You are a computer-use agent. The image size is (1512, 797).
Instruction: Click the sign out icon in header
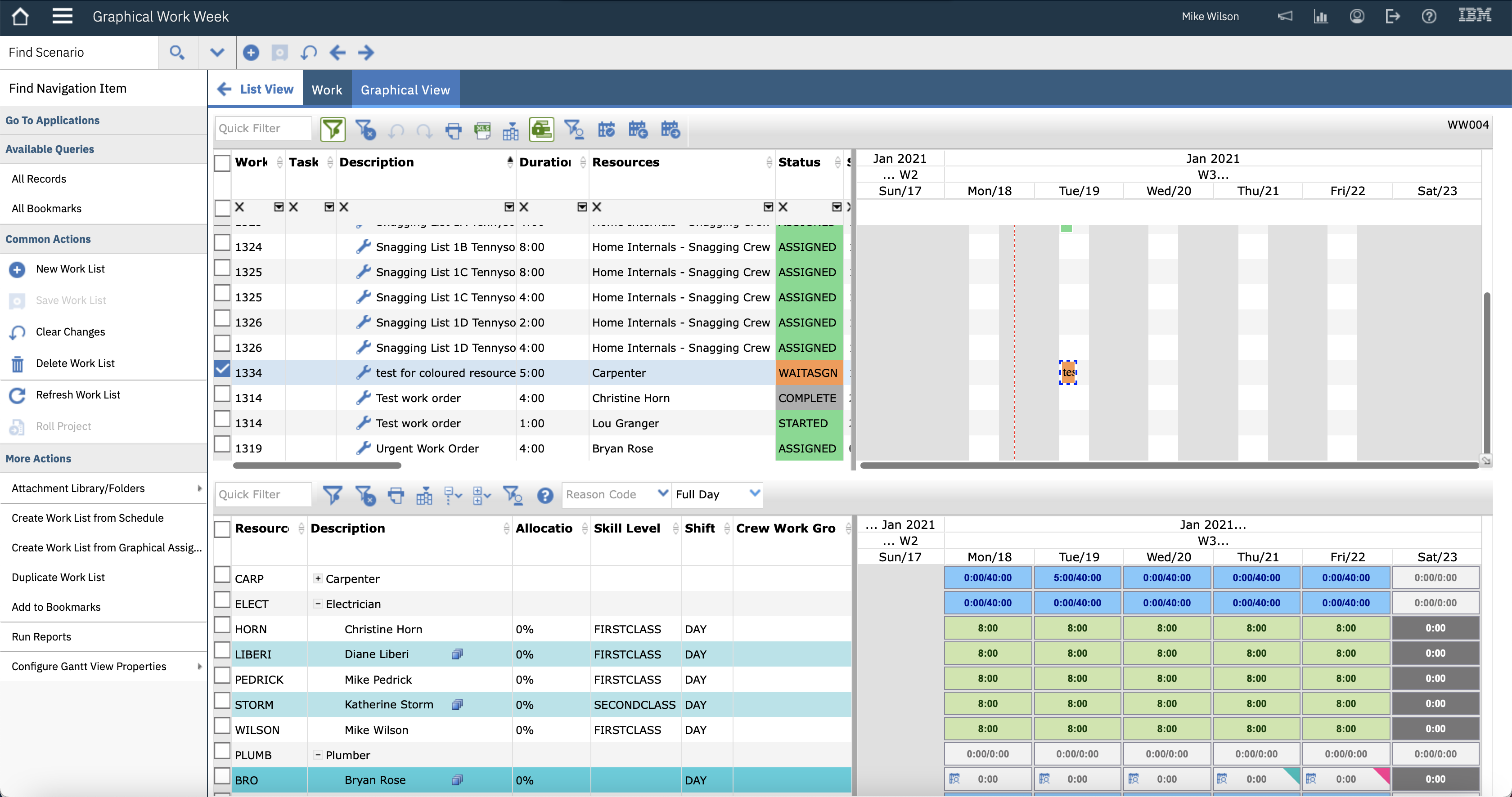click(x=1392, y=17)
